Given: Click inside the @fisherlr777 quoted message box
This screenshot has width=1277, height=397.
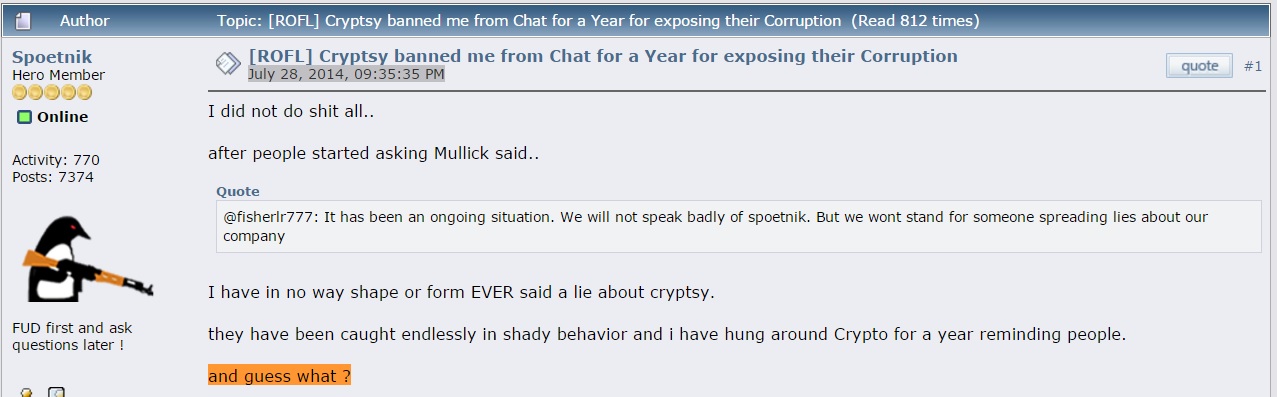Looking at the screenshot, I should coord(739,226).
